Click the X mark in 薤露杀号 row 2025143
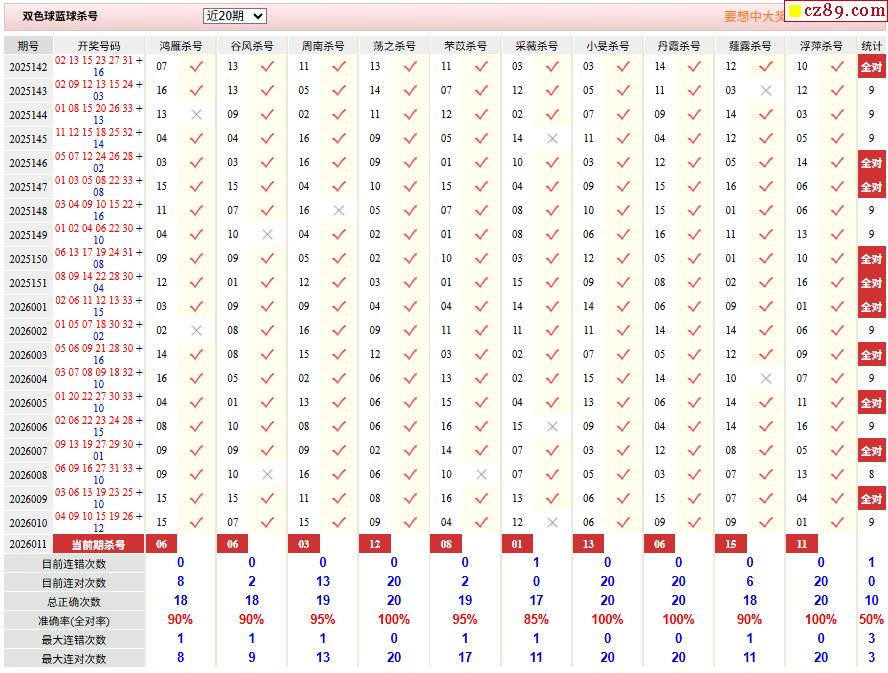 pyautogui.click(x=766, y=91)
